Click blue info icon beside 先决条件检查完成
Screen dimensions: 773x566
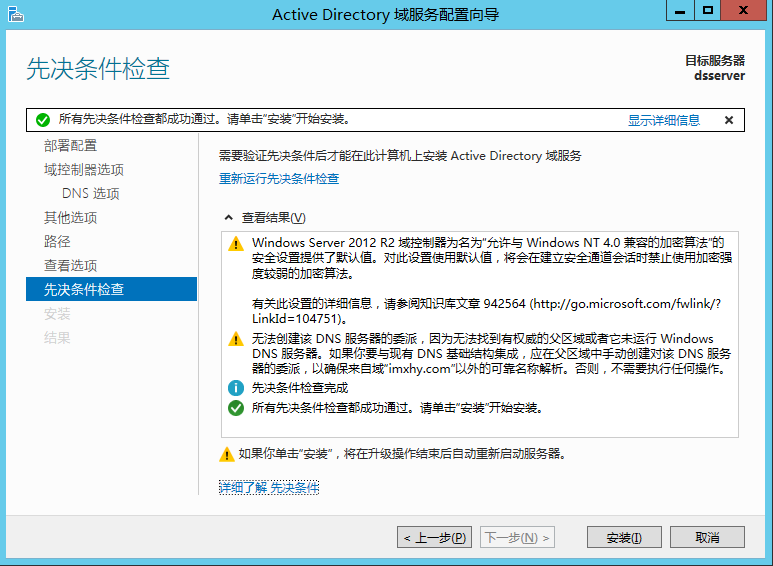[x=236, y=388]
